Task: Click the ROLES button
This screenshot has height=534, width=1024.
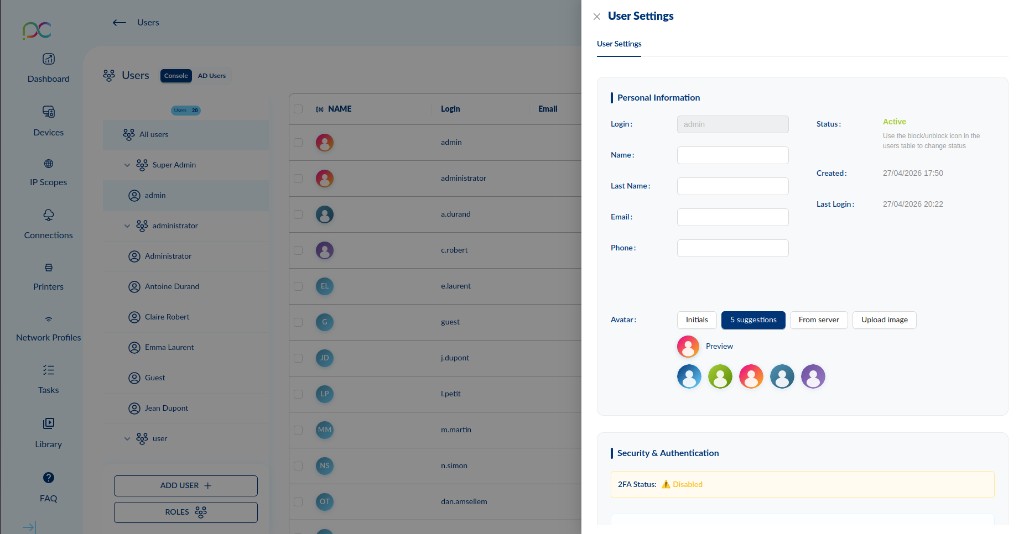Action: (x=185, y=512)
